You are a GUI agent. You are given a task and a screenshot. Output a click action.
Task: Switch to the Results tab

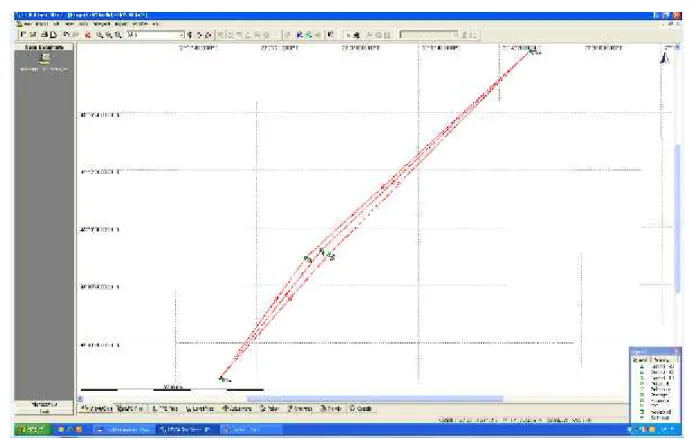point(331,409)
